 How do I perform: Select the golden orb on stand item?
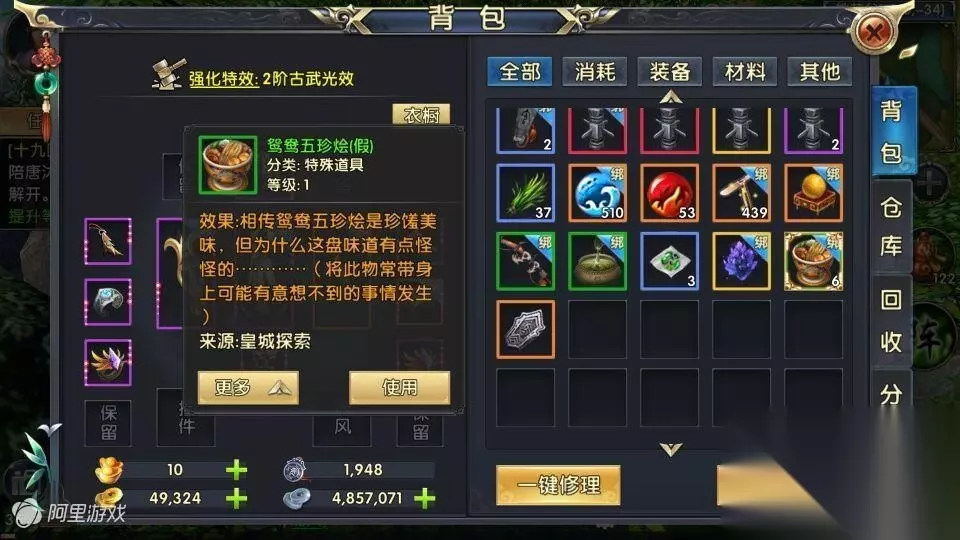coord(813,193)
